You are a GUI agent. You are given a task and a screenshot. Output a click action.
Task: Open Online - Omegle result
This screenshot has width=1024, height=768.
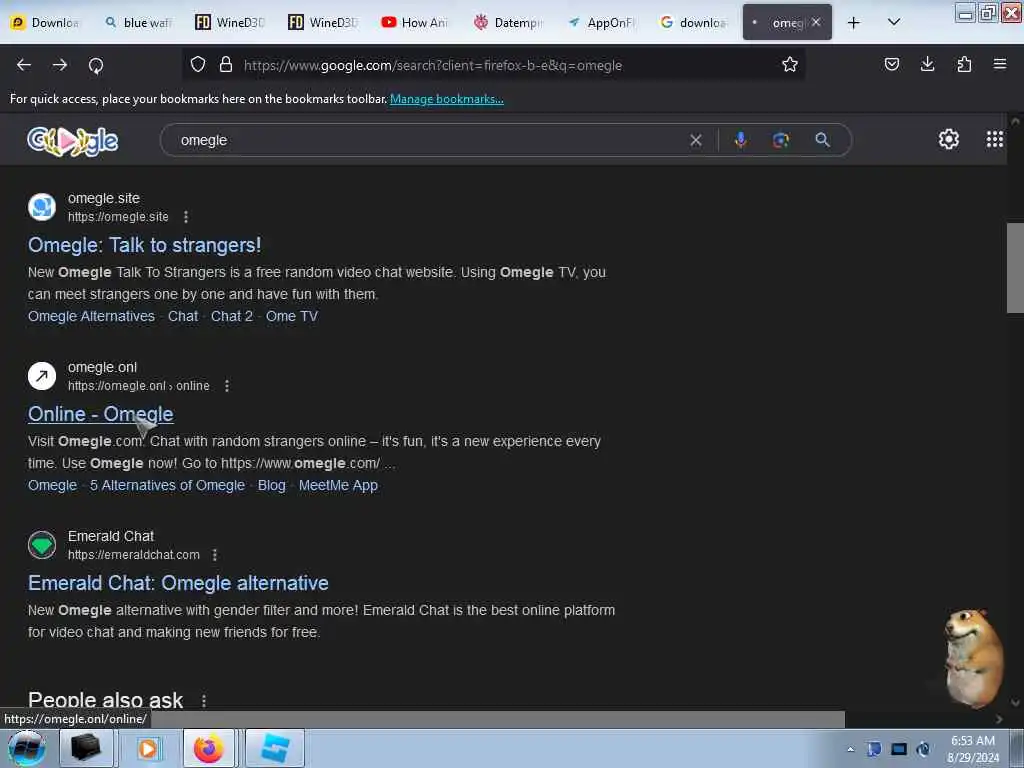(101, 414)
